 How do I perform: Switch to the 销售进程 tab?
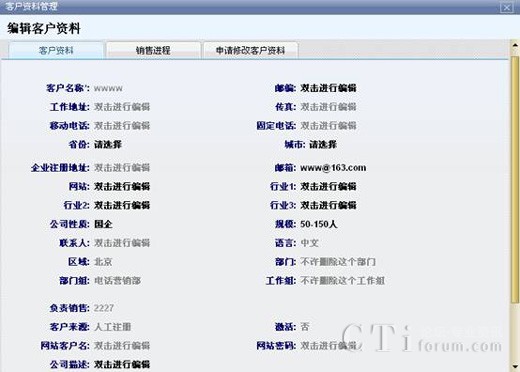153,50
